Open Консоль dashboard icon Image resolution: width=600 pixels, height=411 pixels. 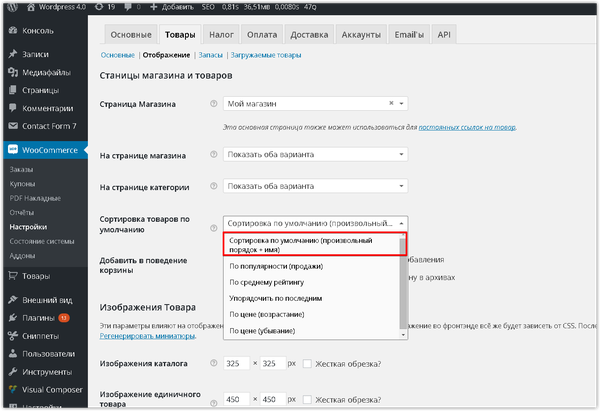[x=13, y=31]
